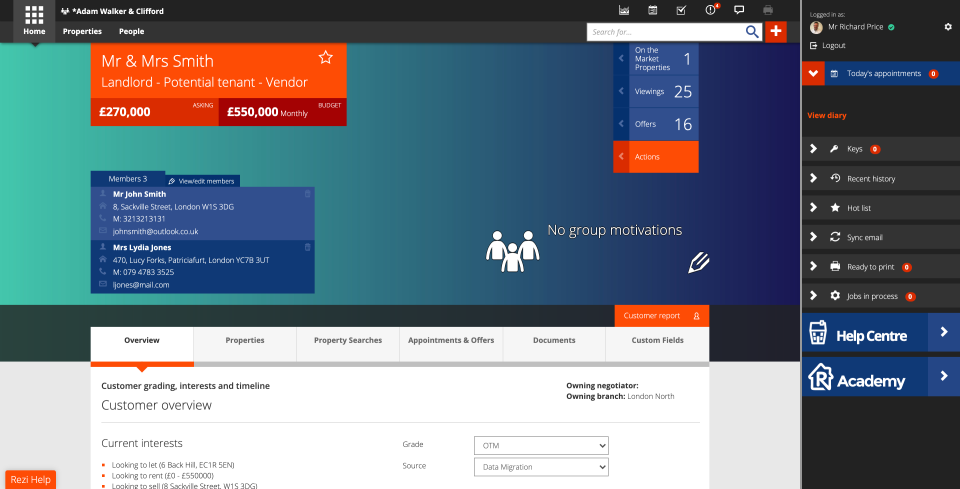This screenshot has width=960, height=489.
Task: Click the orange plus add button
Action: (x=776, y=32)
